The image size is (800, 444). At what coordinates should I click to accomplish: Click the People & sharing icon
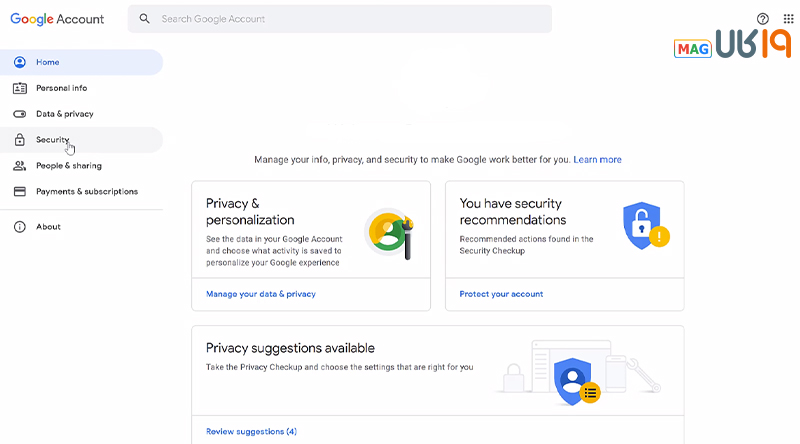20,166
